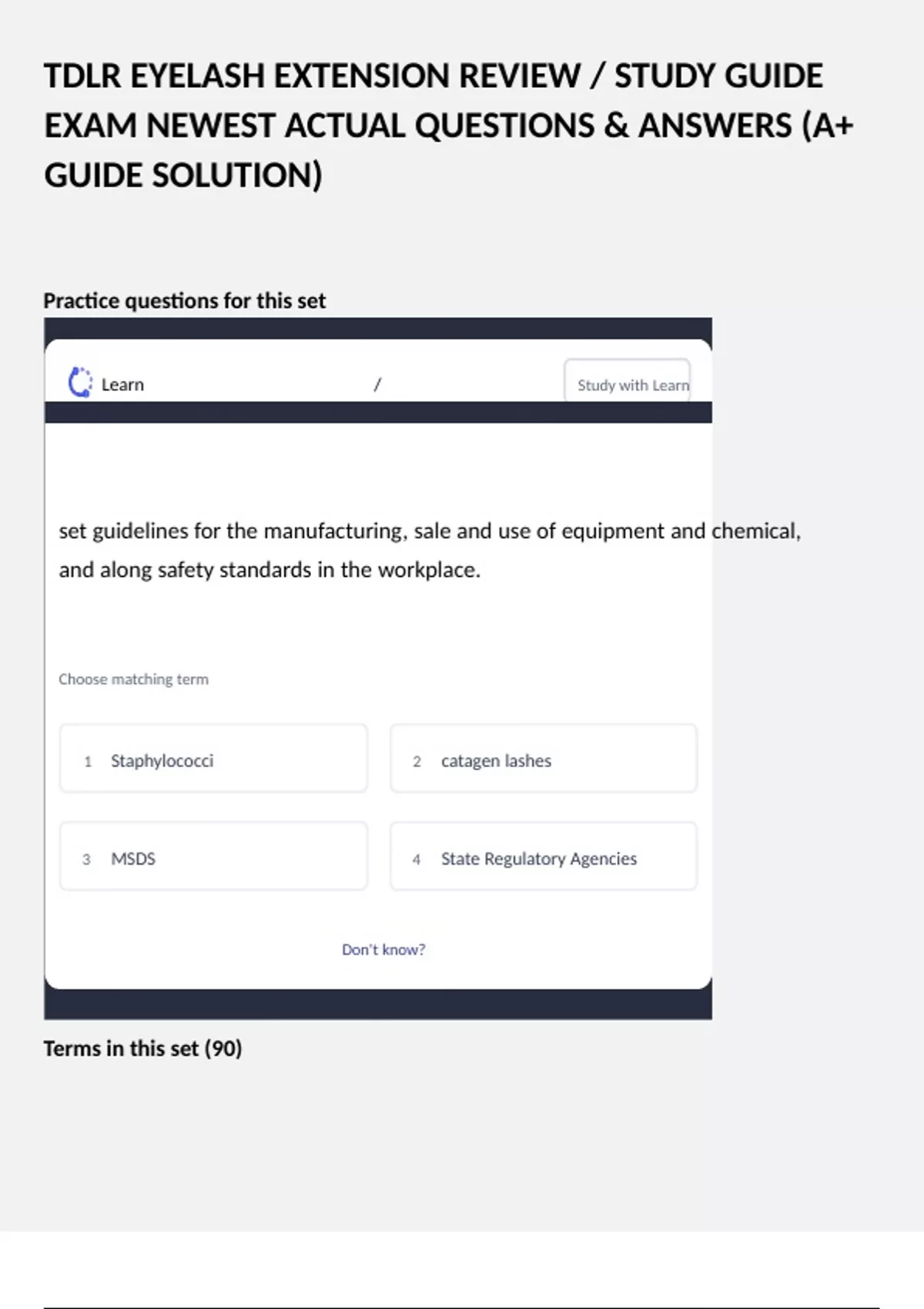Image resolution: width=924 pixels, height=1309 pixels.
Task: Click the Practice questions for this set heading
Action: click(x=185, y=300)
